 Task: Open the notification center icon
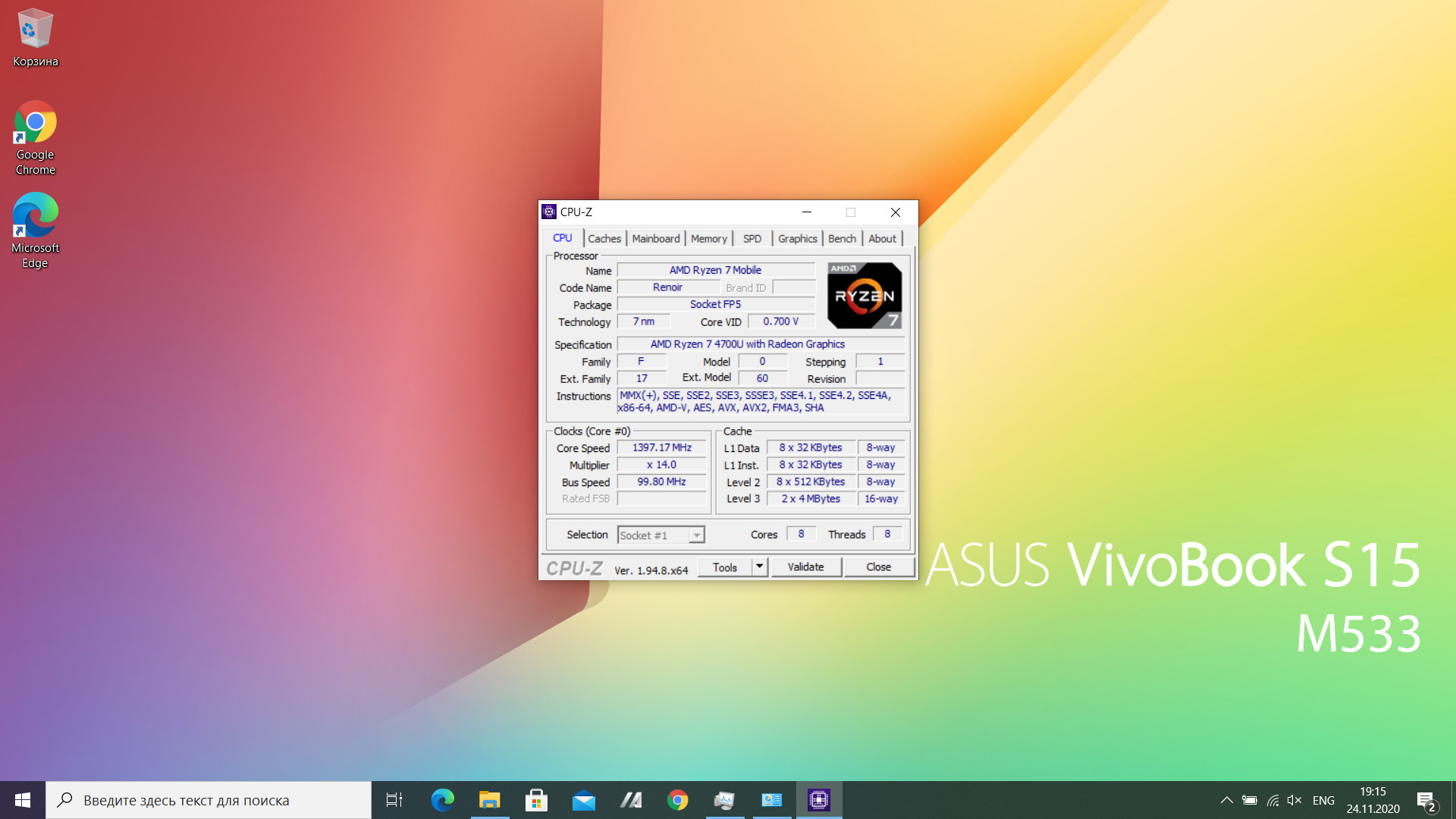pyautogui.click(x=1426, y=801)
